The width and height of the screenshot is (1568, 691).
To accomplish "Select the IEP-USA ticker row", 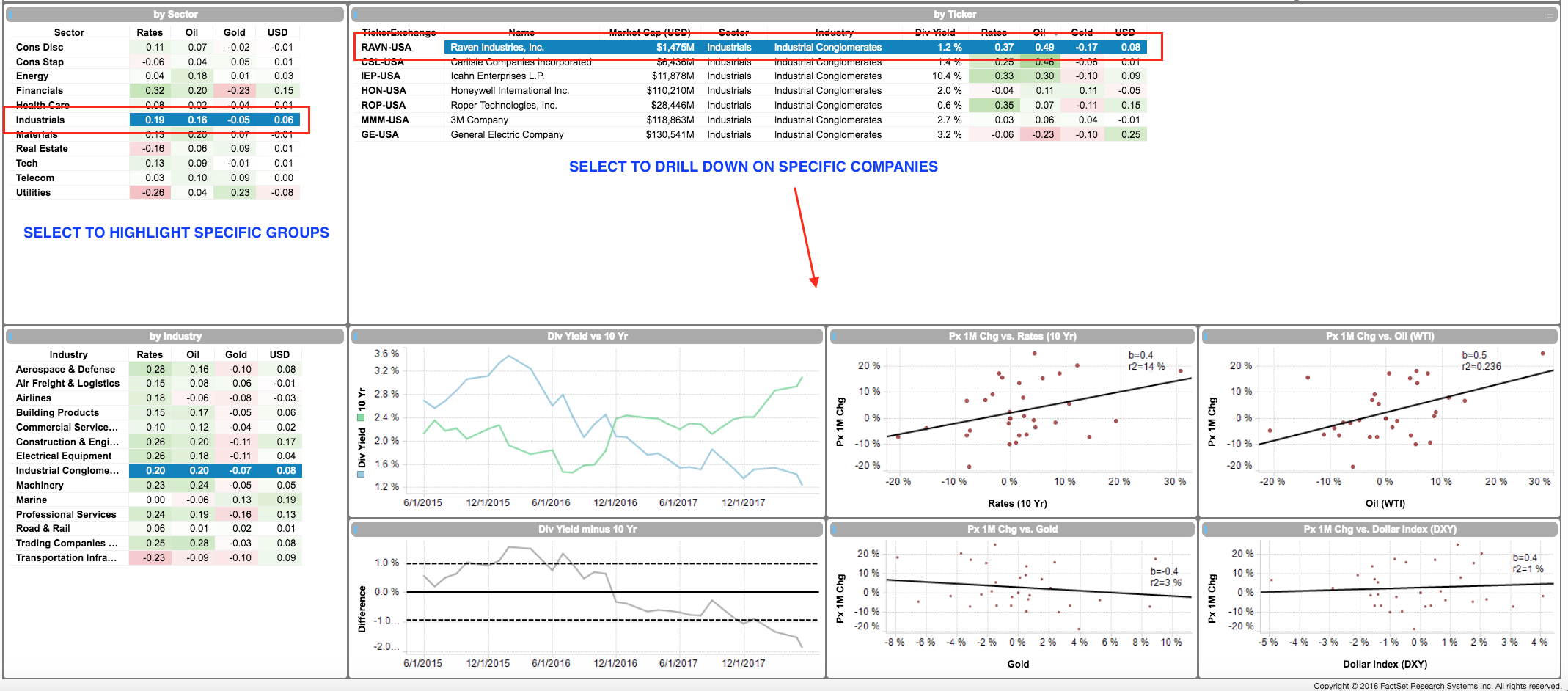I will [752, 76].
